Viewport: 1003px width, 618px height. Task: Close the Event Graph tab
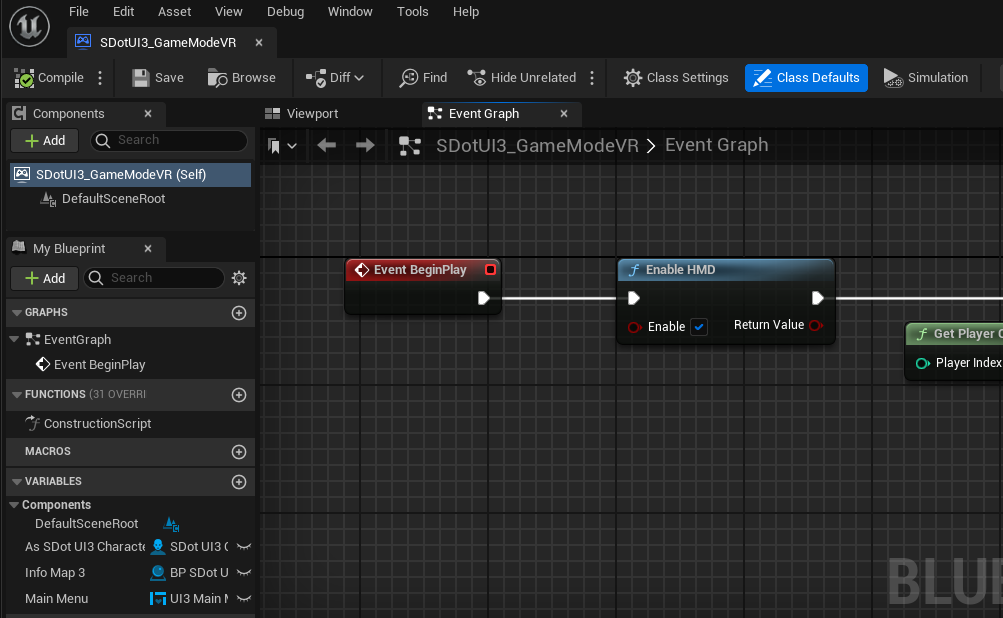(564, 113)
